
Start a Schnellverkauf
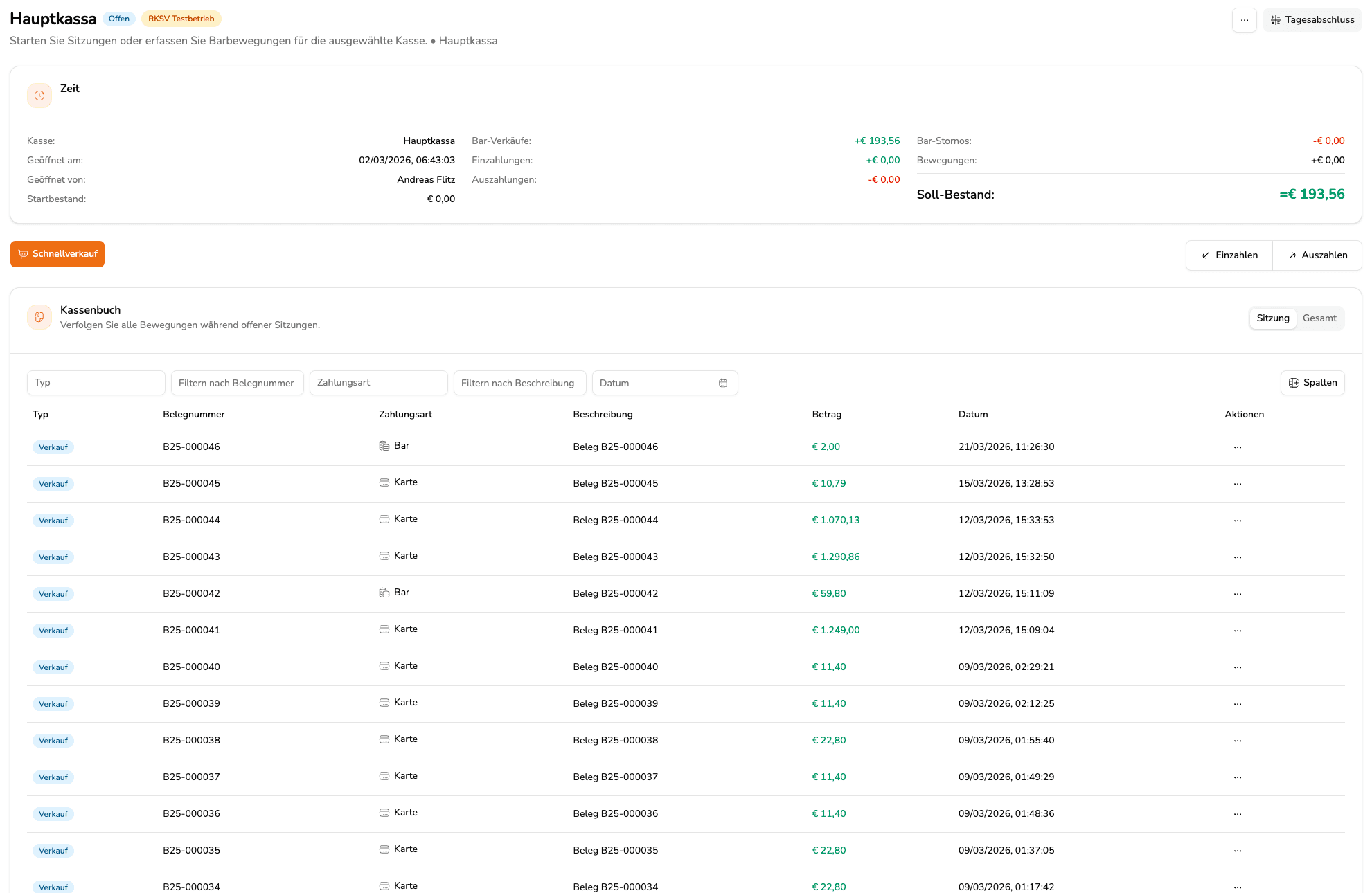[x=57, y=254]
